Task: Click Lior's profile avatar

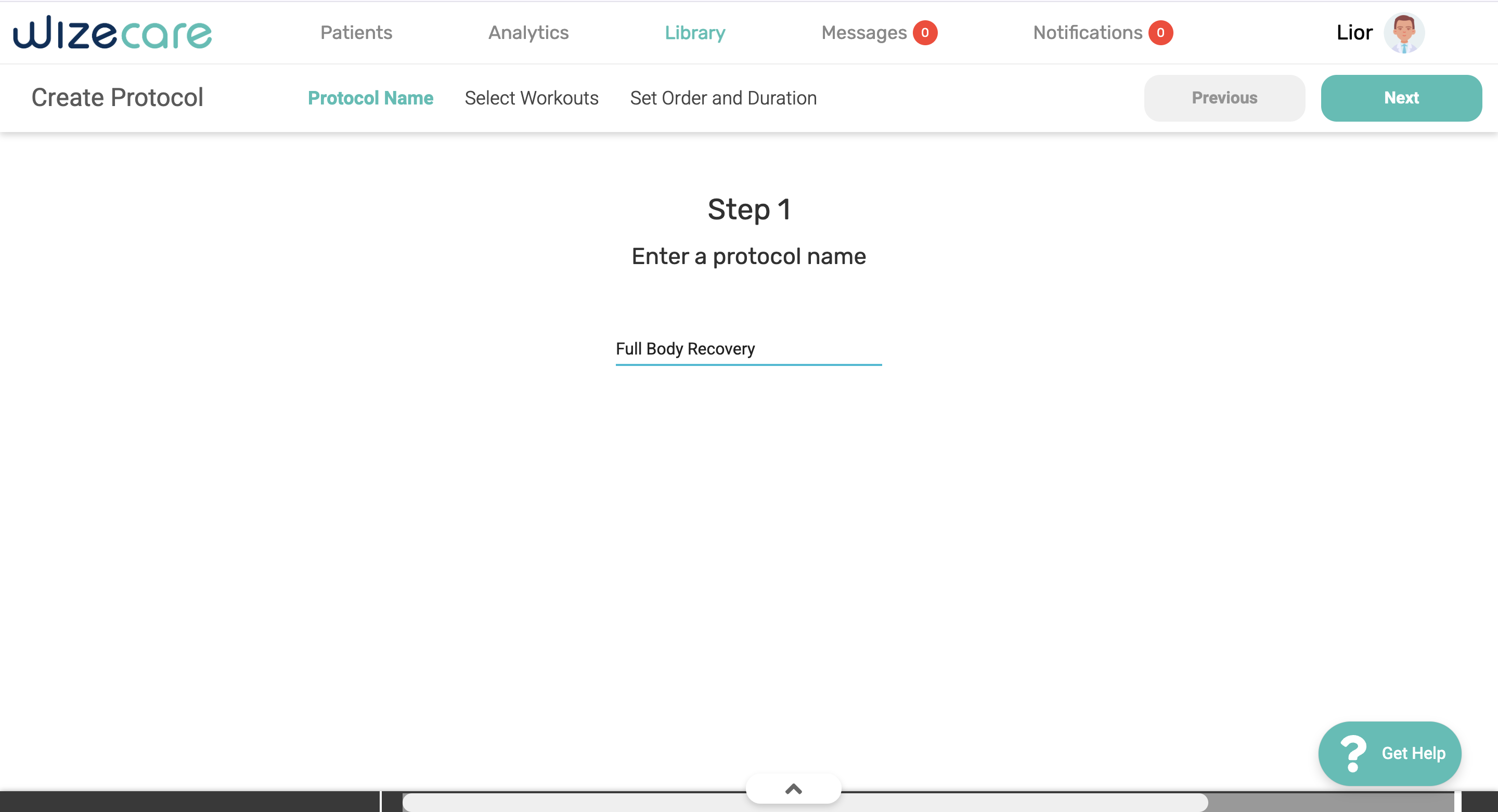Action: tap(1403, 33)
